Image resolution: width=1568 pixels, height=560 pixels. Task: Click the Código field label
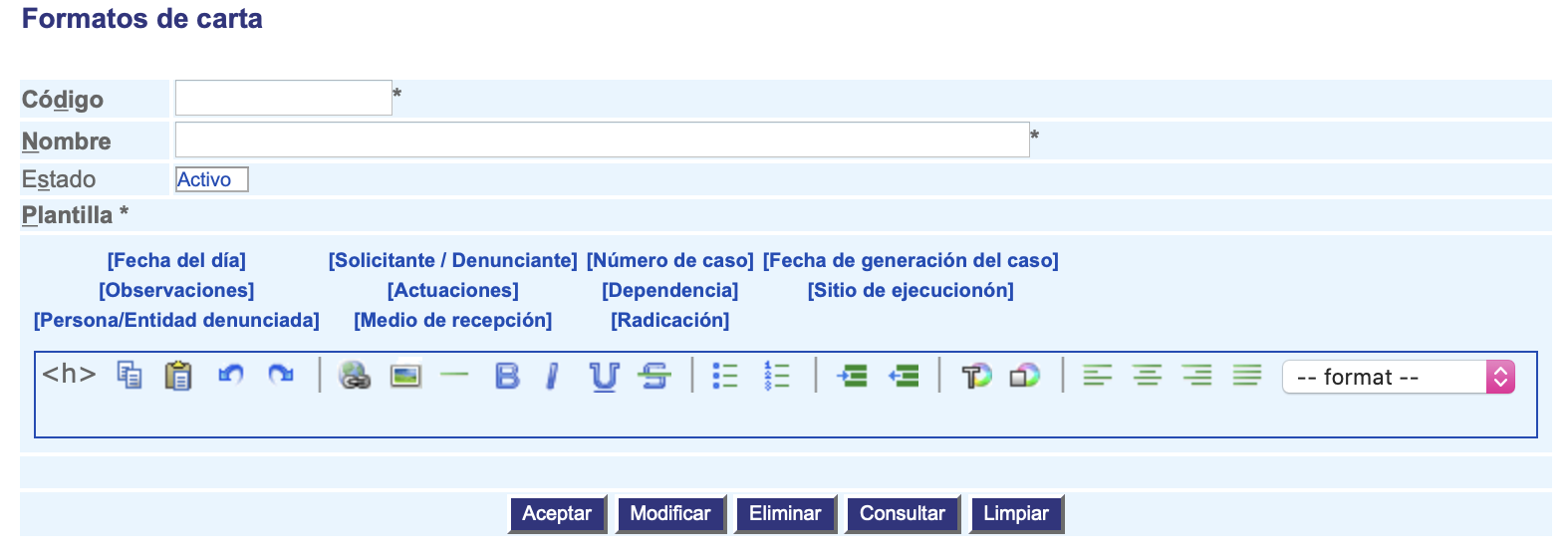point(63,100)
